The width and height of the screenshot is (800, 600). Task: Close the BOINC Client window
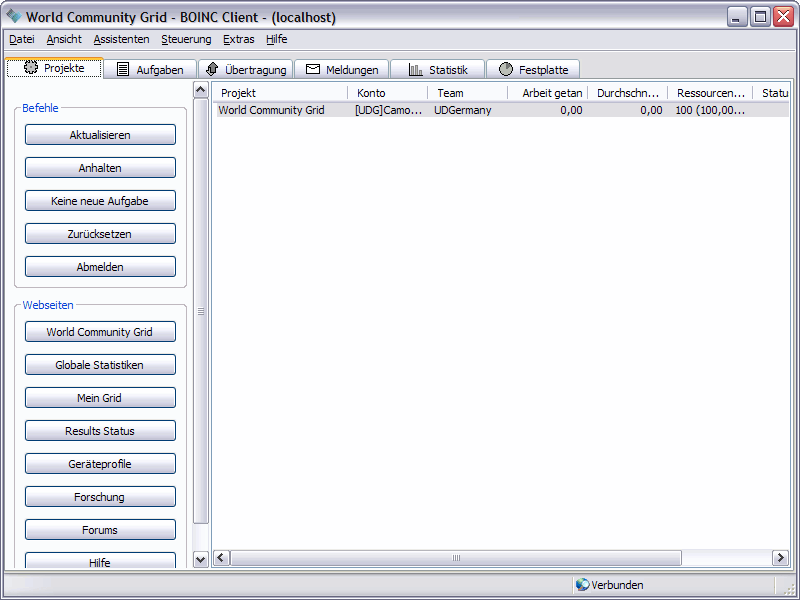point(783,17)
